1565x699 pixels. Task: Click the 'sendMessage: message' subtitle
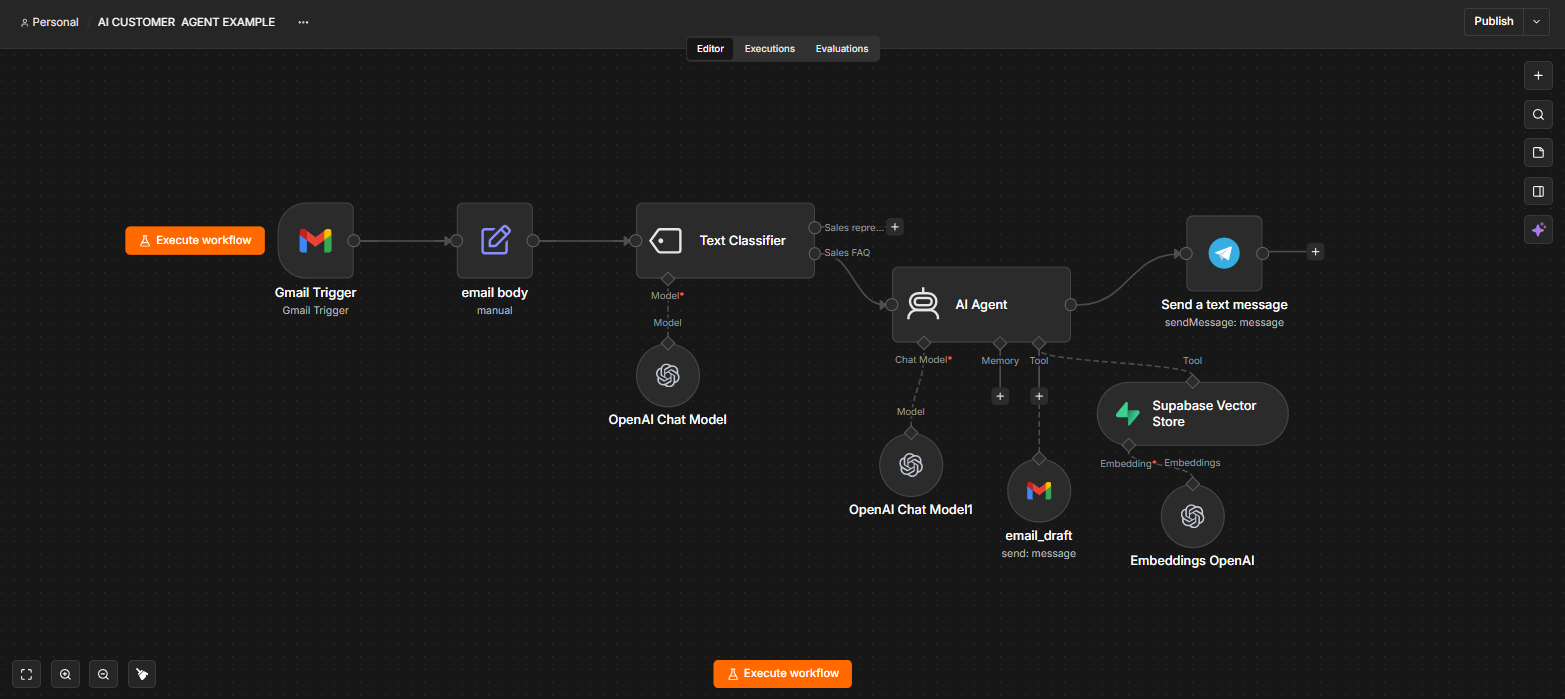coord(1224,323)
